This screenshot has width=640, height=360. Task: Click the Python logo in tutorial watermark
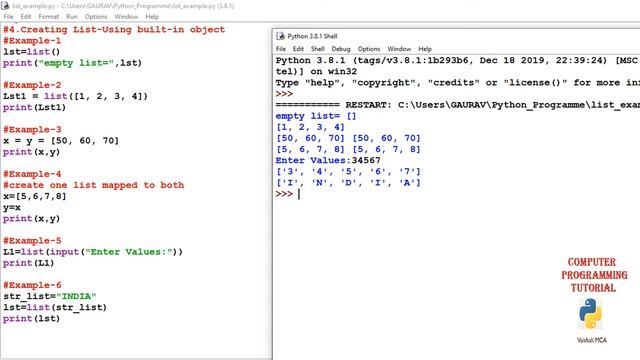[590, 313]
